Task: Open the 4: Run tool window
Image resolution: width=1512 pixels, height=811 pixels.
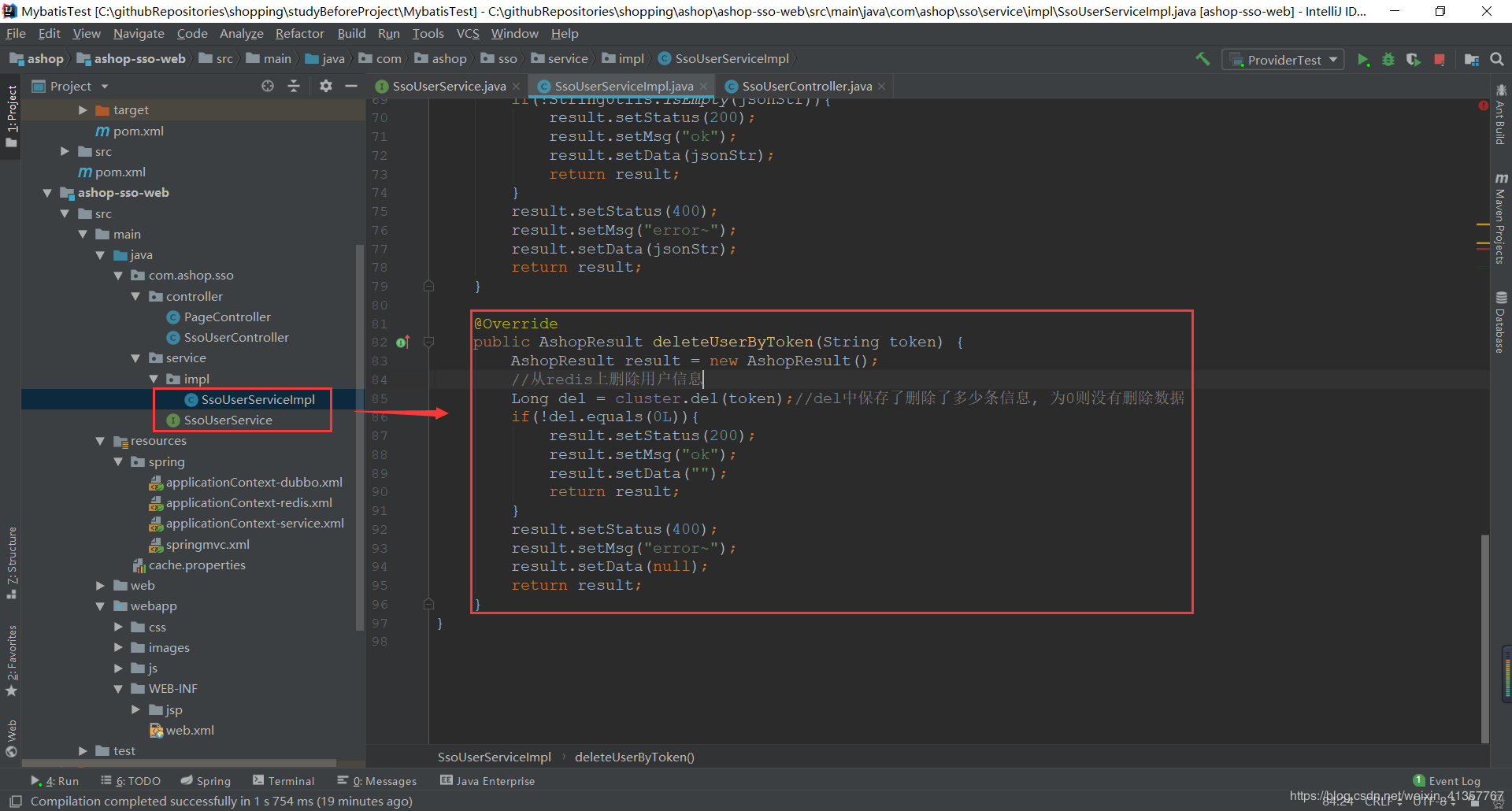Action: (x=55, y=781)
